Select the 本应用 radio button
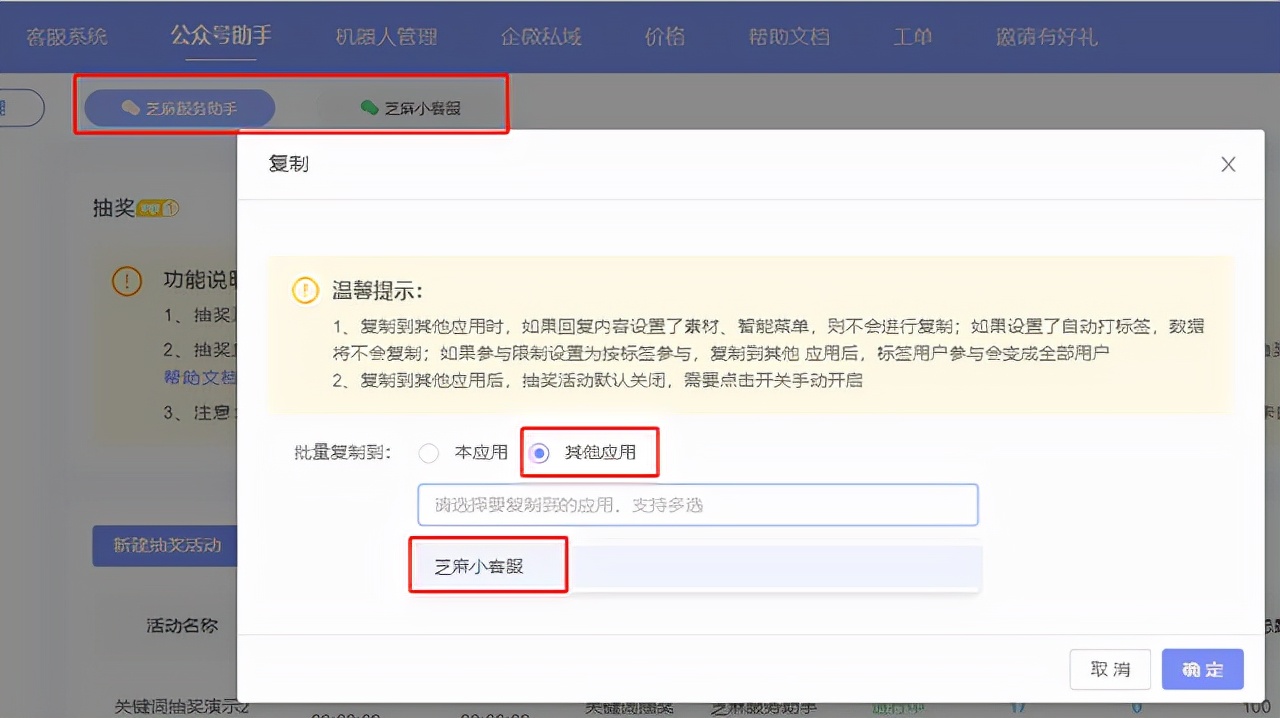 click(429, 453)
